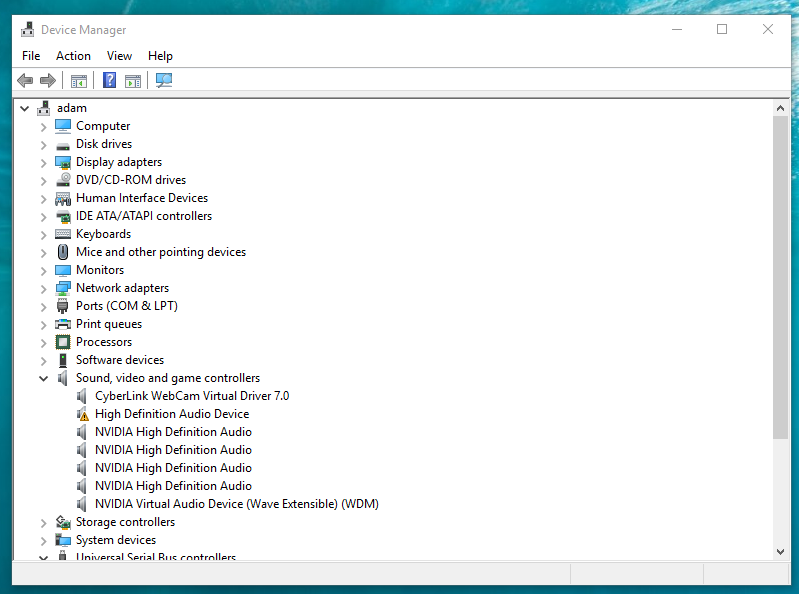Select High Definition Audio Device entry
Viewport: 799px width, 594px height.
172,414
